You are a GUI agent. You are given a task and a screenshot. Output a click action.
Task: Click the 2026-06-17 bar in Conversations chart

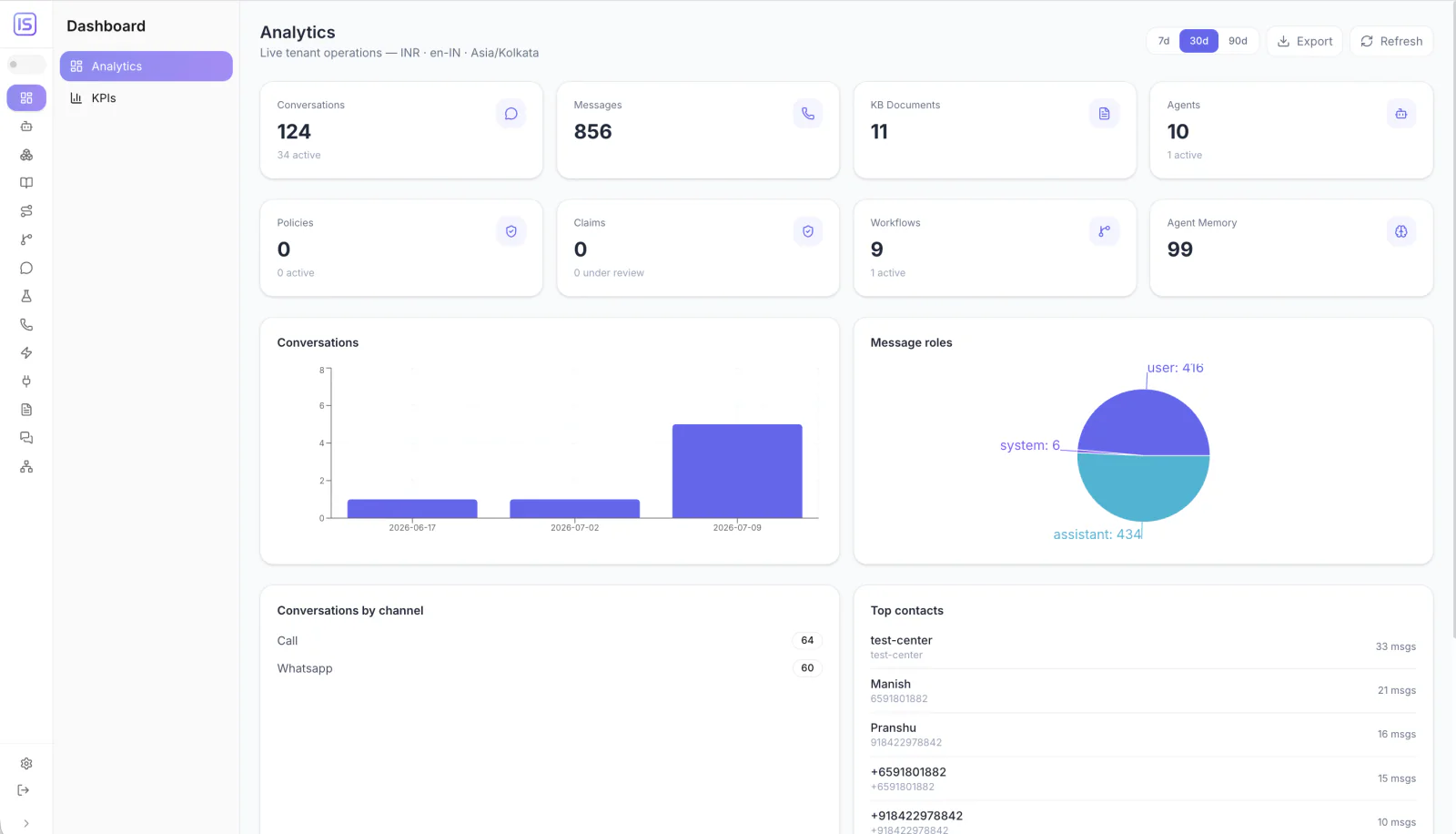412,509
